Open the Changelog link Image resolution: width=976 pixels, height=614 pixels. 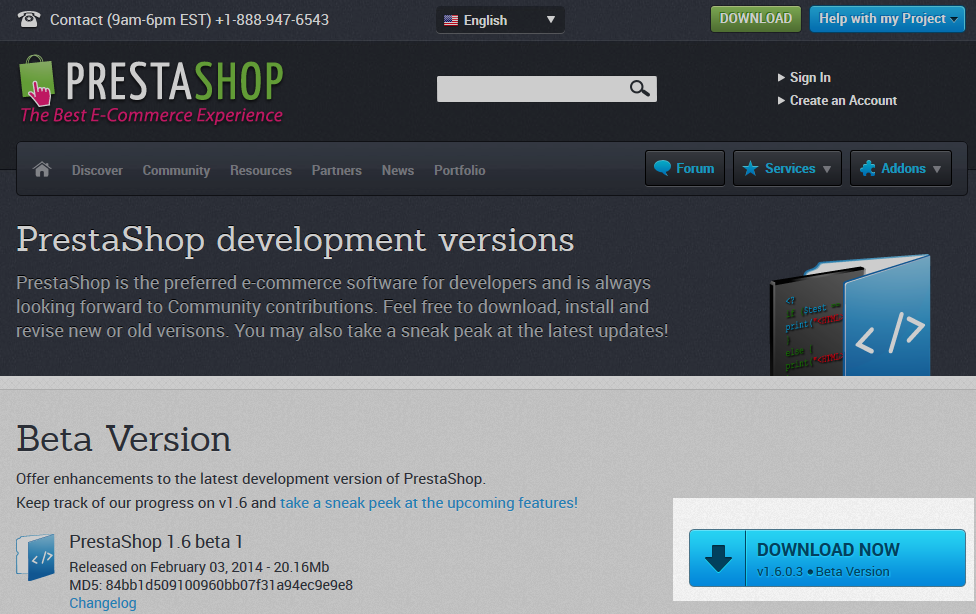[x=103, y=603]
